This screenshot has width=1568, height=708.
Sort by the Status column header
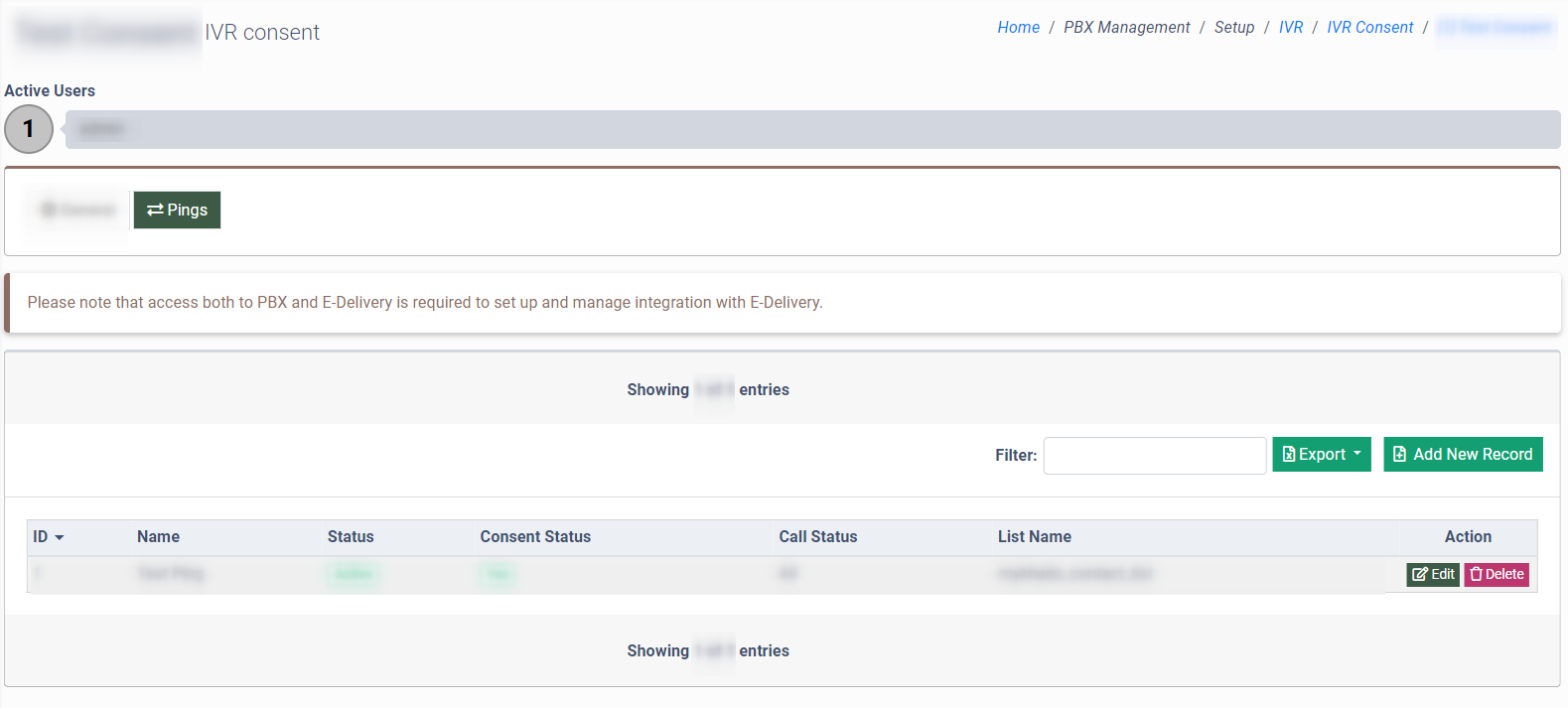351,536
